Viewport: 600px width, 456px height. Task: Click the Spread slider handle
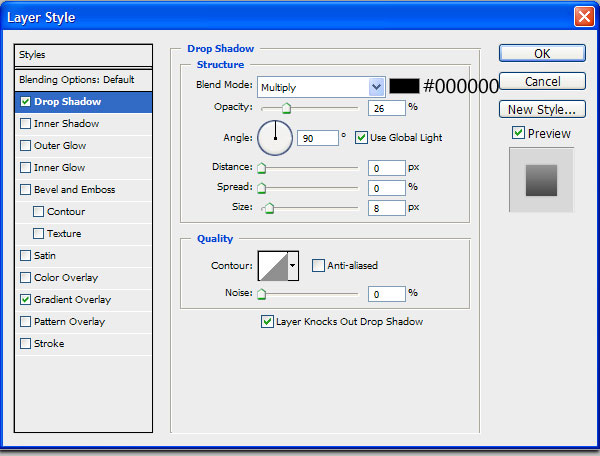[x=261, y=188]
